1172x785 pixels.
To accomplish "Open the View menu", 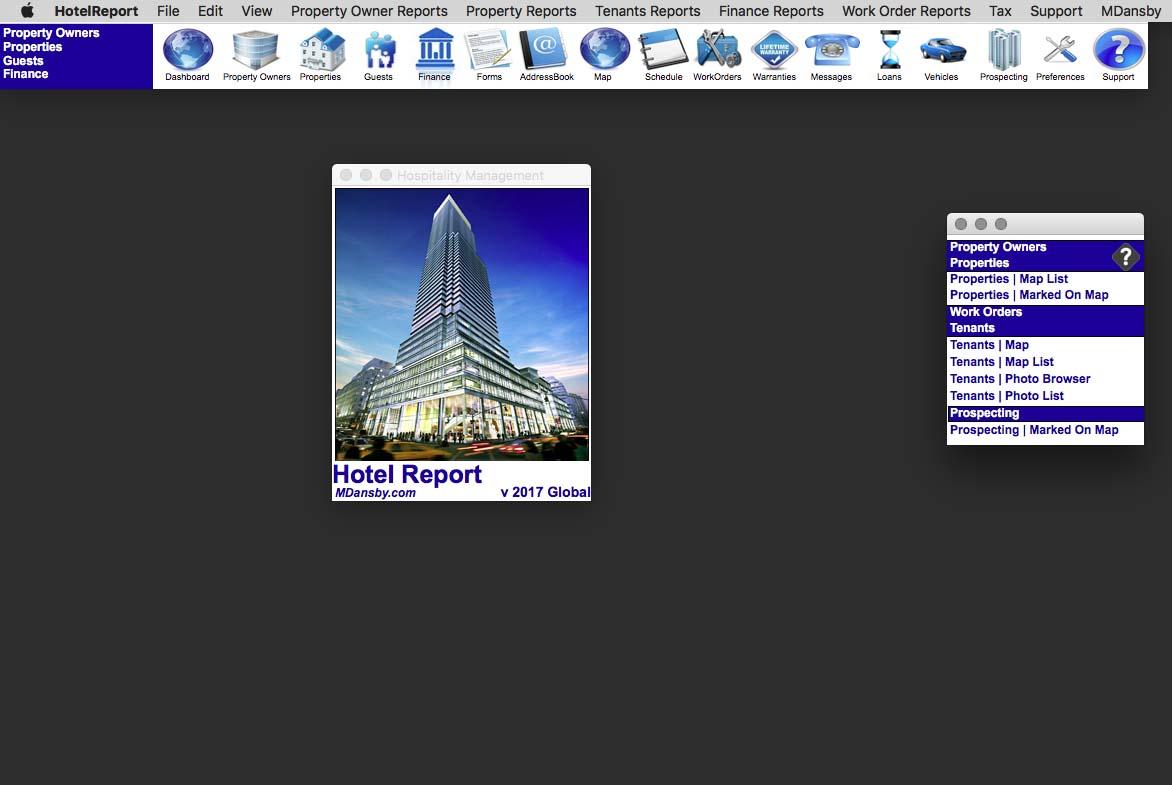I will 256,11.
